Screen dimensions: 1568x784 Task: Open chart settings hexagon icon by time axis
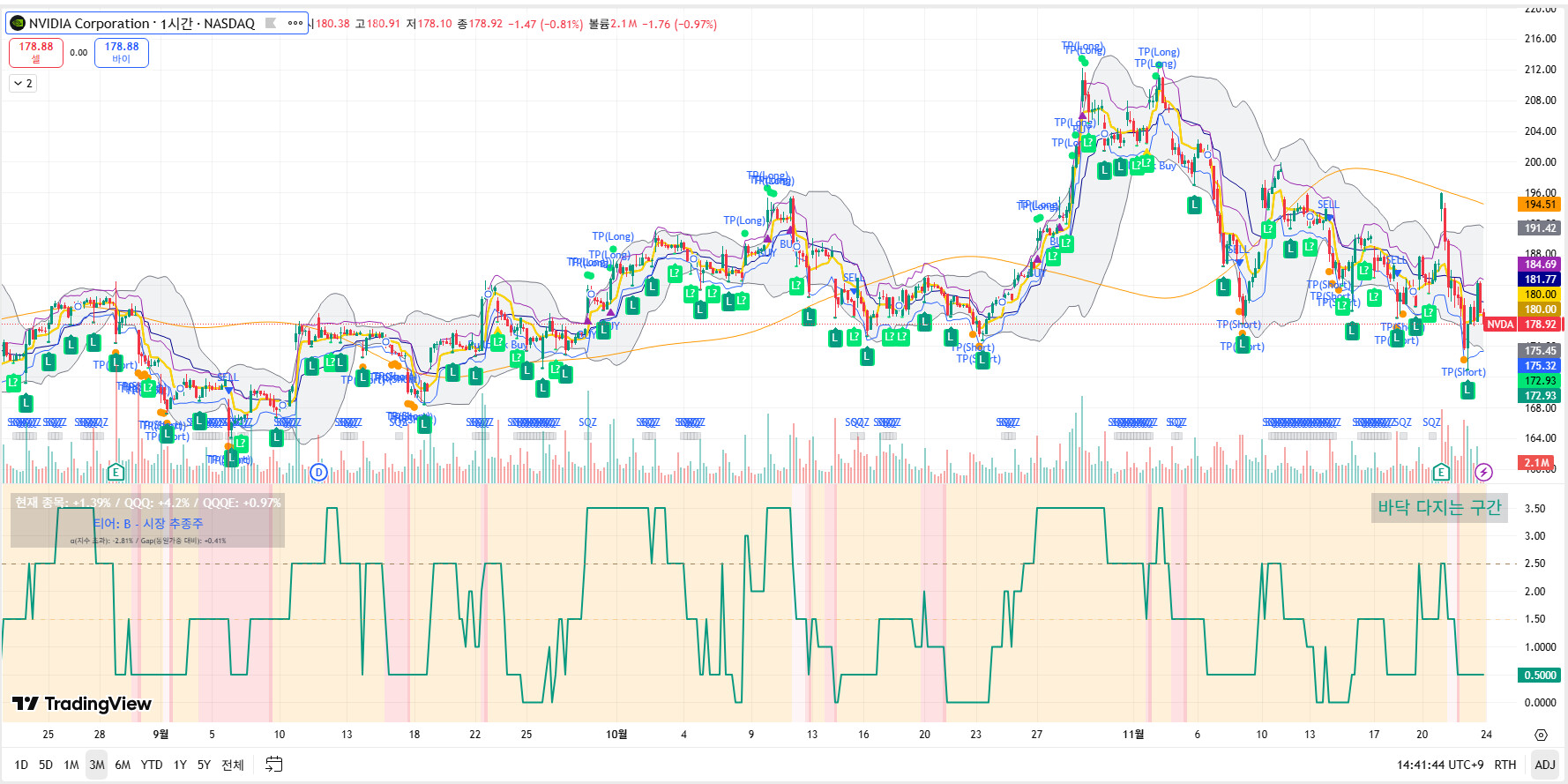tap(1541, 735)
